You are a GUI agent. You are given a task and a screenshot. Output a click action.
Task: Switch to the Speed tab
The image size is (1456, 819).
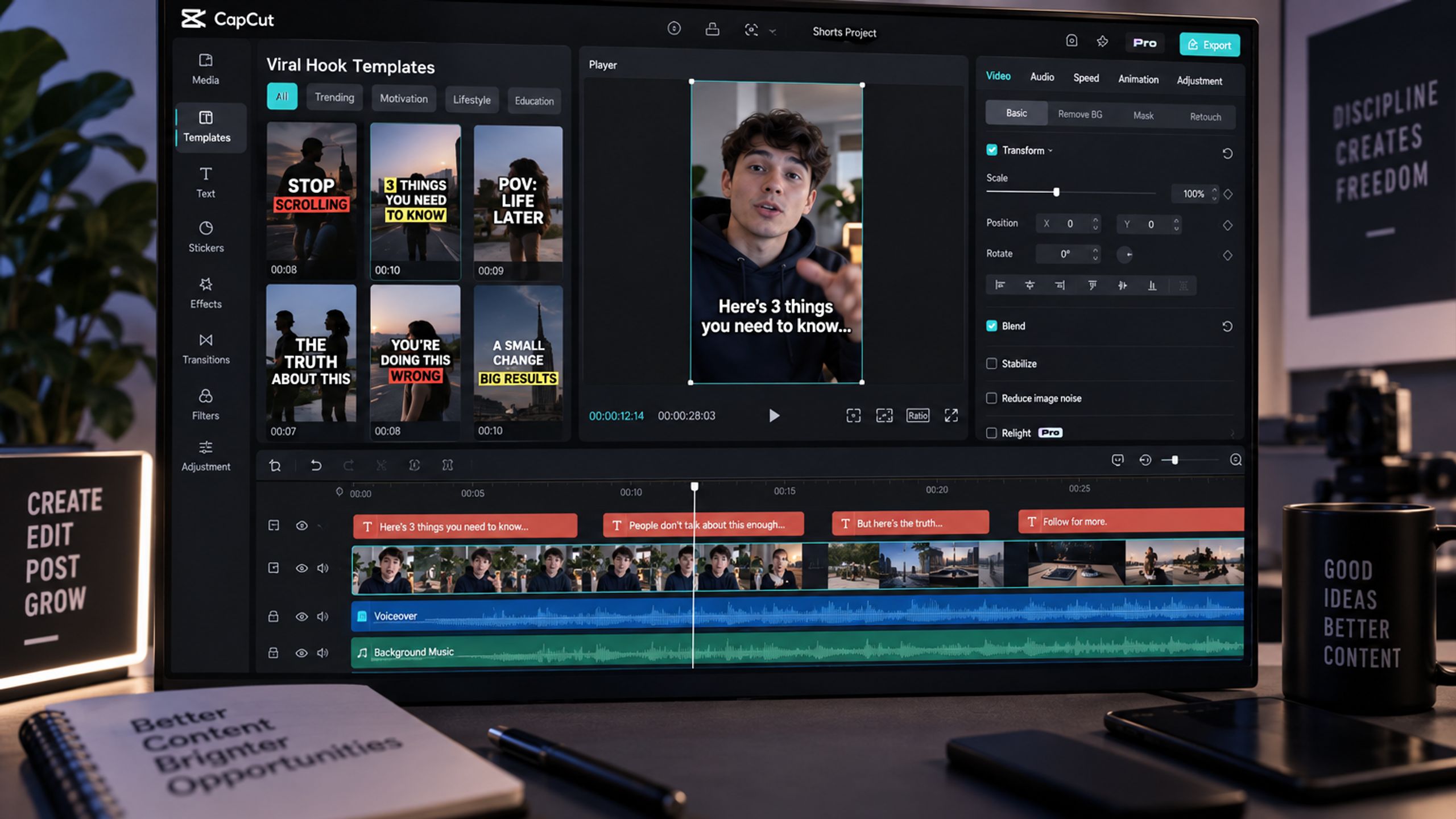[1086, 78]
